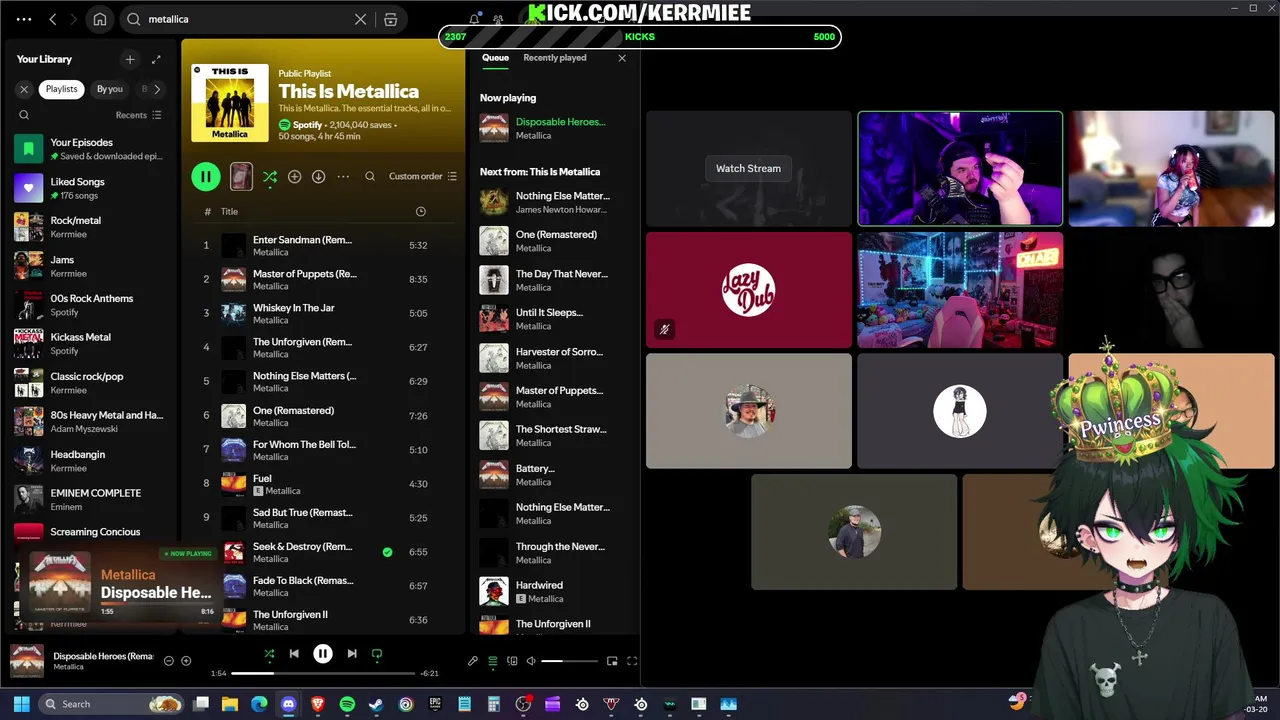This screenshot has height=720, width=1280.
Task: Toggle the By you filter chip
Action: point(110,89)
